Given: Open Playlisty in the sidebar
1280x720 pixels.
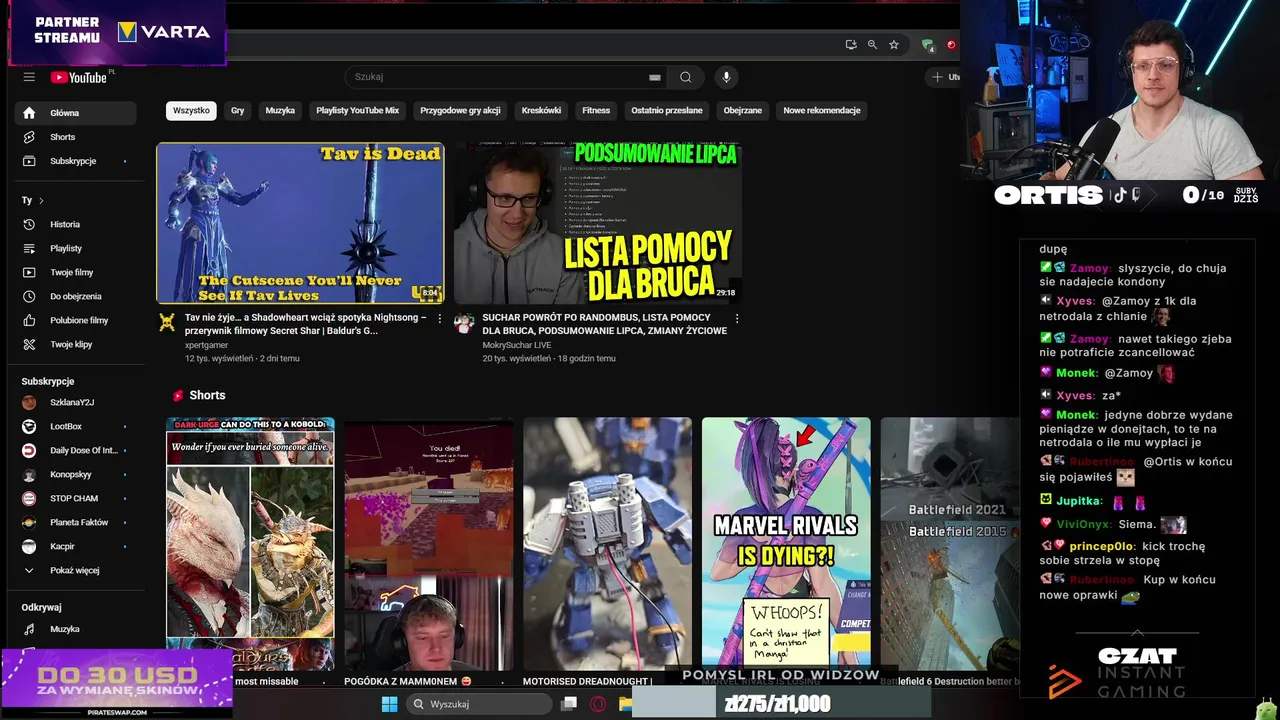Looking at the screenshot, I should pos(75,248).
